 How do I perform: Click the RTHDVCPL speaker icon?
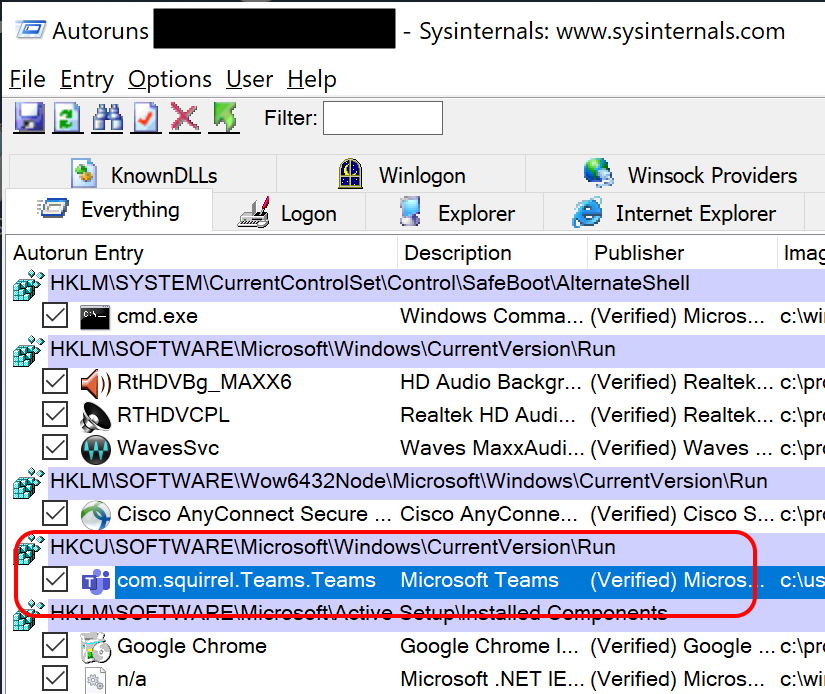point(95,416)
